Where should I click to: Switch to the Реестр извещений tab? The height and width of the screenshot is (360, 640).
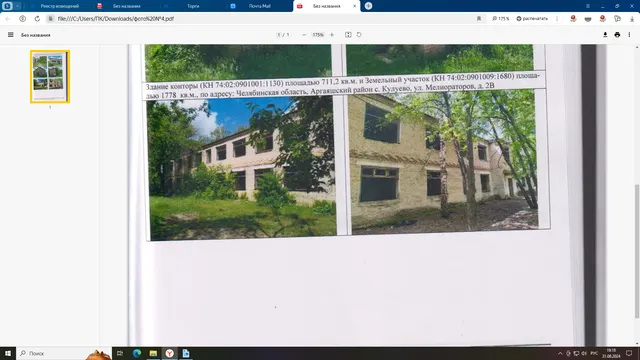tap(60, 6)
